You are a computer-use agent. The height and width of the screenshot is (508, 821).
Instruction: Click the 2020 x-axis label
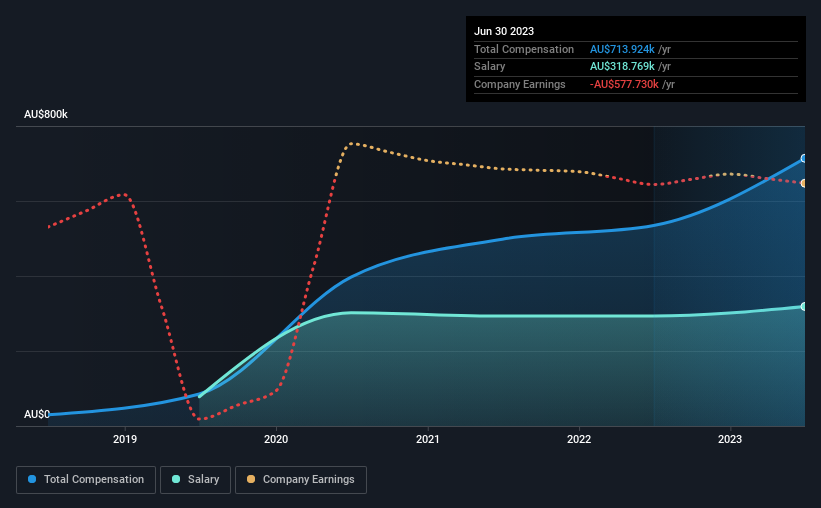pyautogui.click(x=276, y=439)
